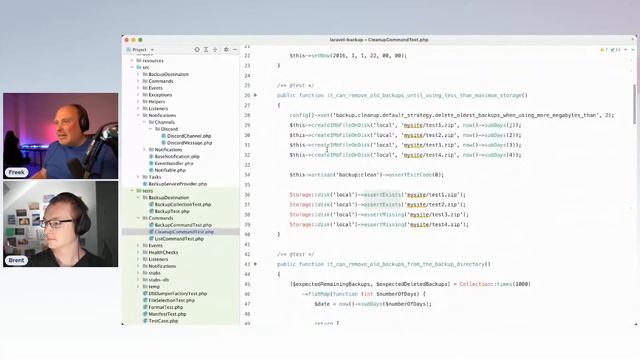The width and height of the screenshot is (640, 360).
Task: Click the window title laravel-backup – CleanupCommandTest.php
Action: point(379,40)
